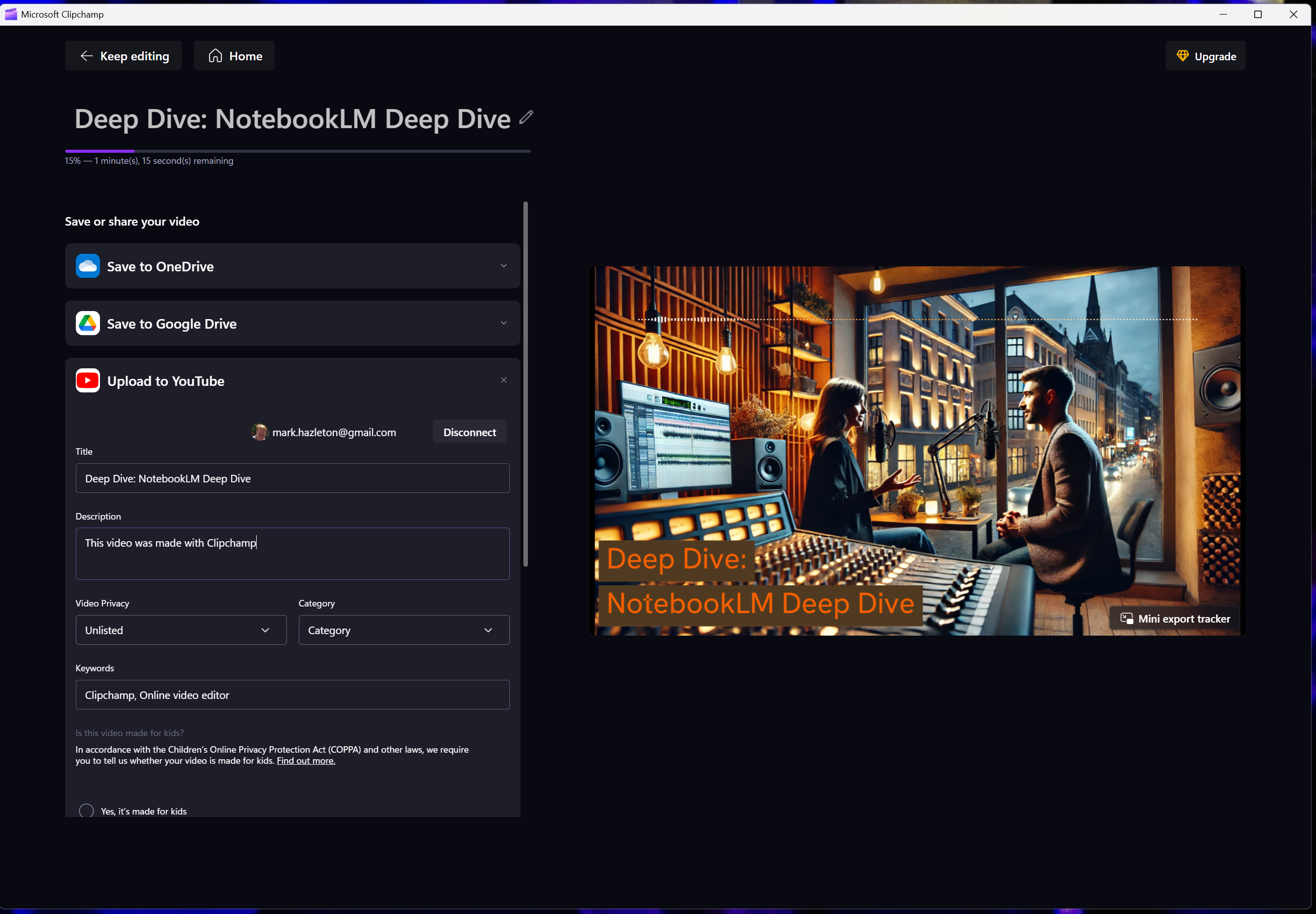
Task: Expand Save to OneDrive chevron
Action: point(504,266)
